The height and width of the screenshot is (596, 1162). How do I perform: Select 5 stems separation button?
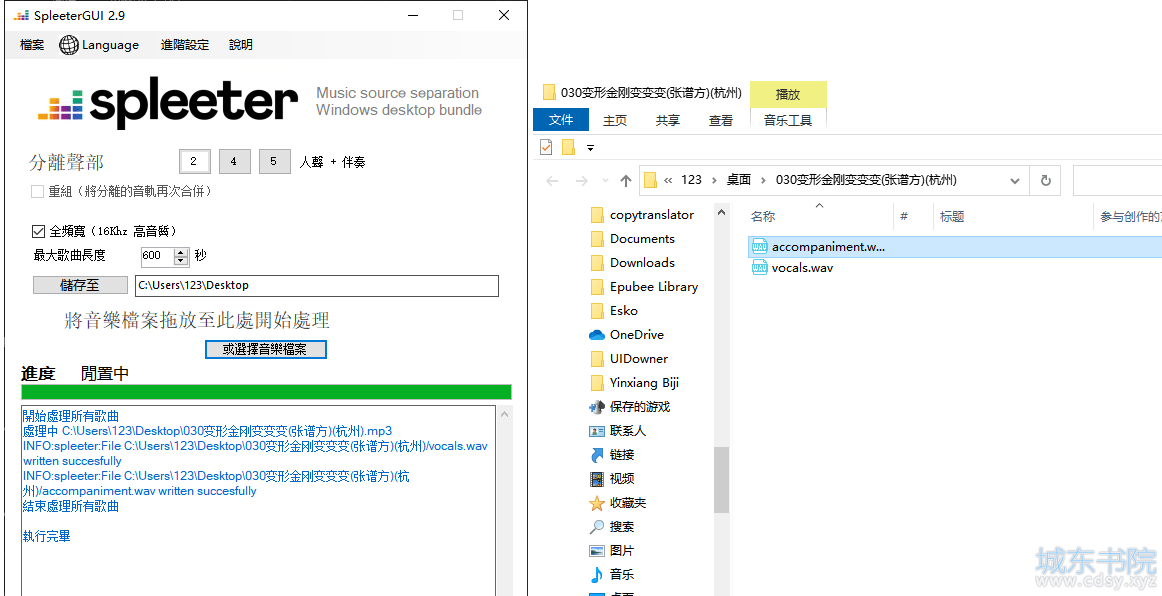274,162
